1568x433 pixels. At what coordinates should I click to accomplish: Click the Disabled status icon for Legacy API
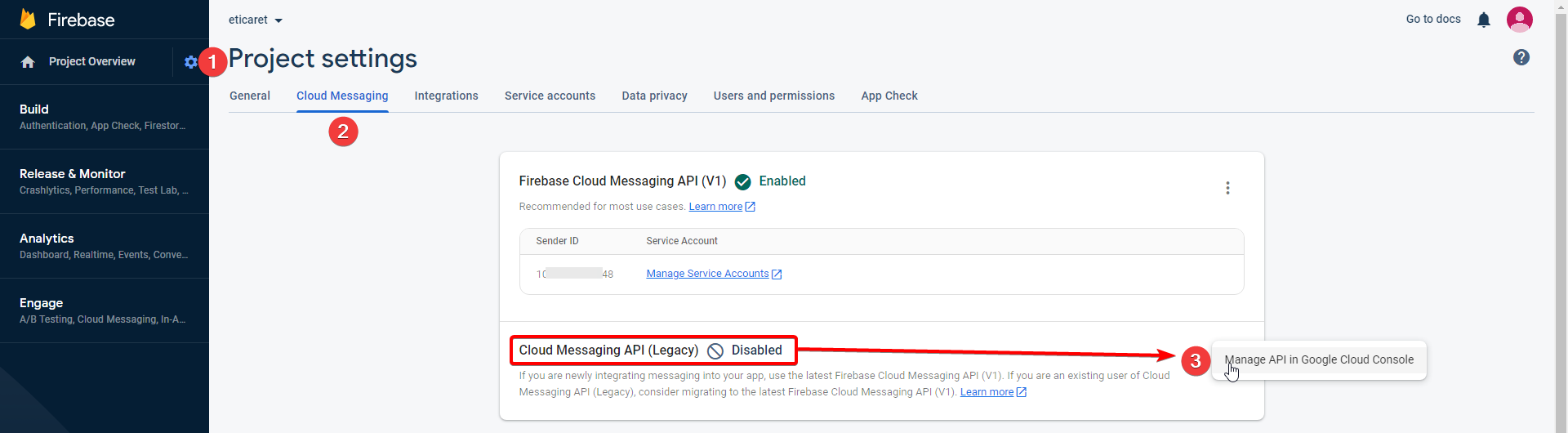pos(715,351)
